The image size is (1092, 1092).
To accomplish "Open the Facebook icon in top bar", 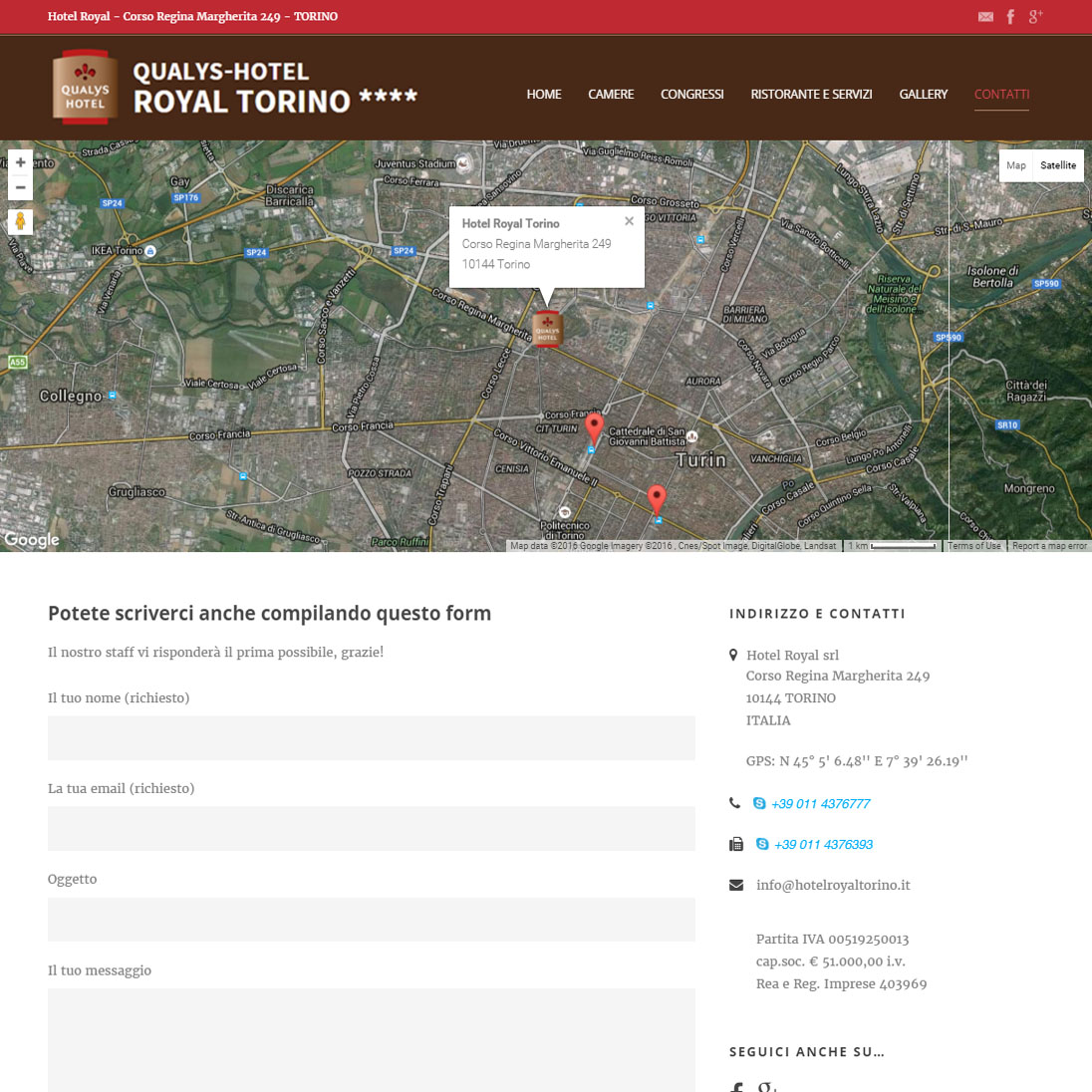I will pyautogui.click(x=1010, y=17).
